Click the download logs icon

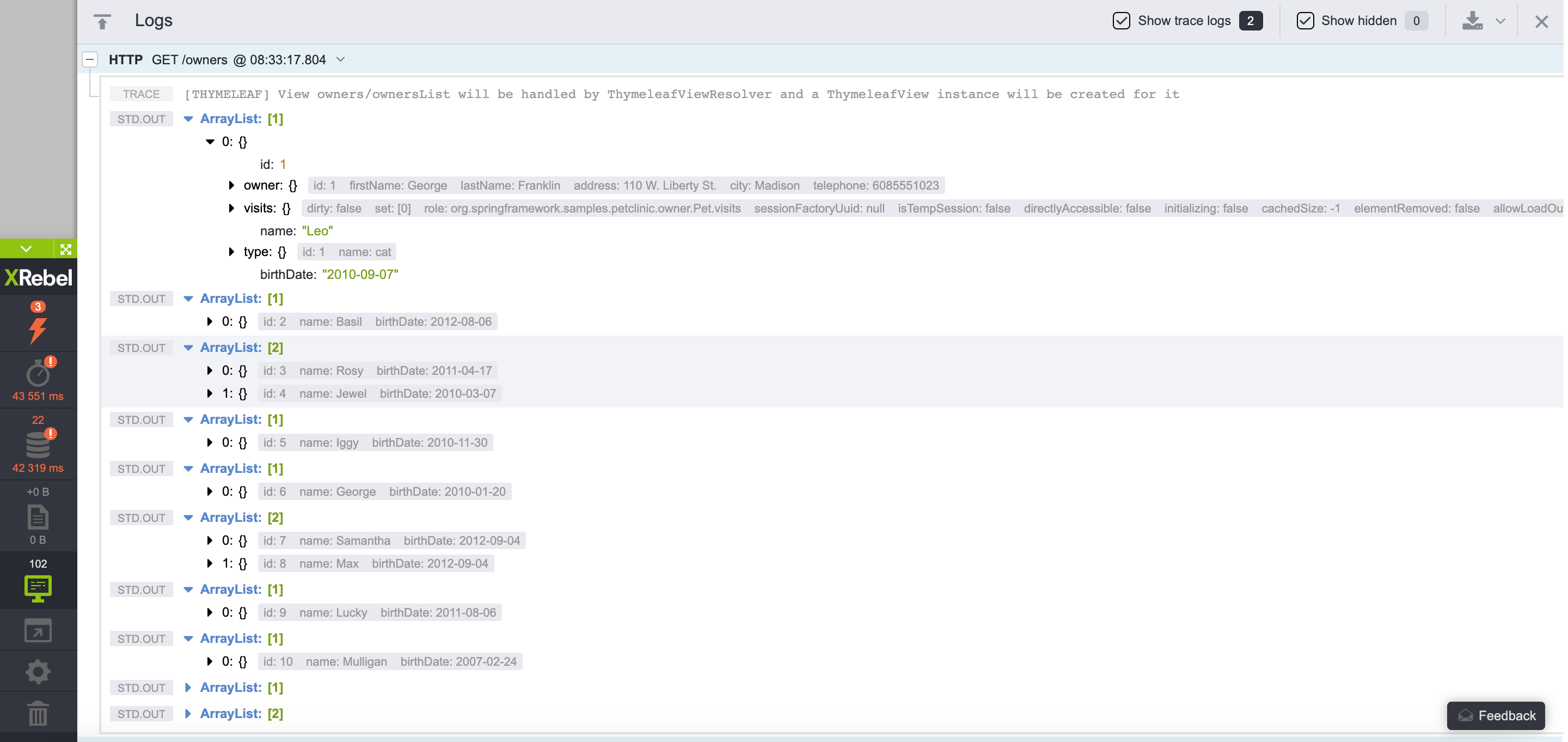coord(1472,21)
